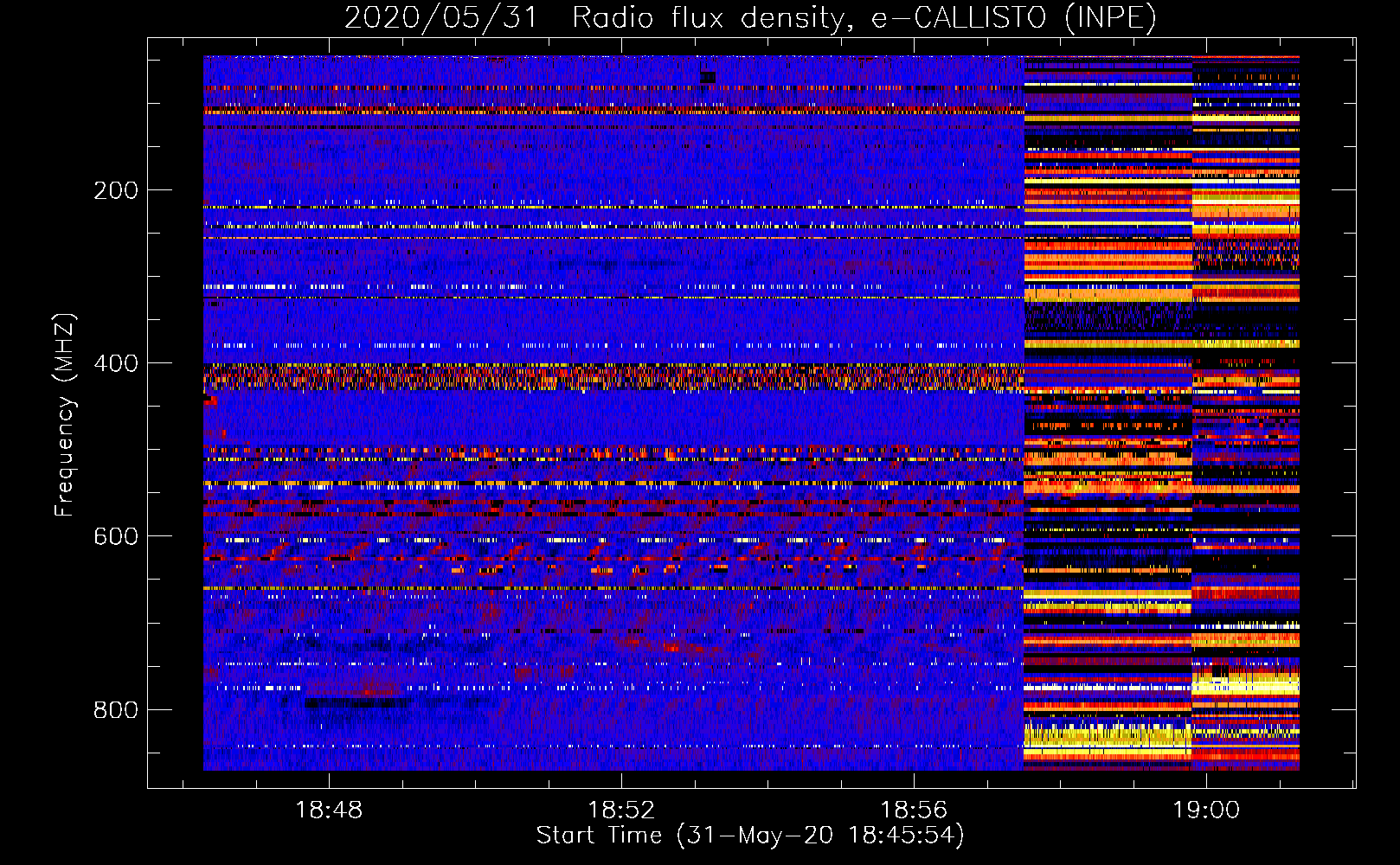Click the "19:00" time tick label

pyautogui.click(x=1206, y=811)
